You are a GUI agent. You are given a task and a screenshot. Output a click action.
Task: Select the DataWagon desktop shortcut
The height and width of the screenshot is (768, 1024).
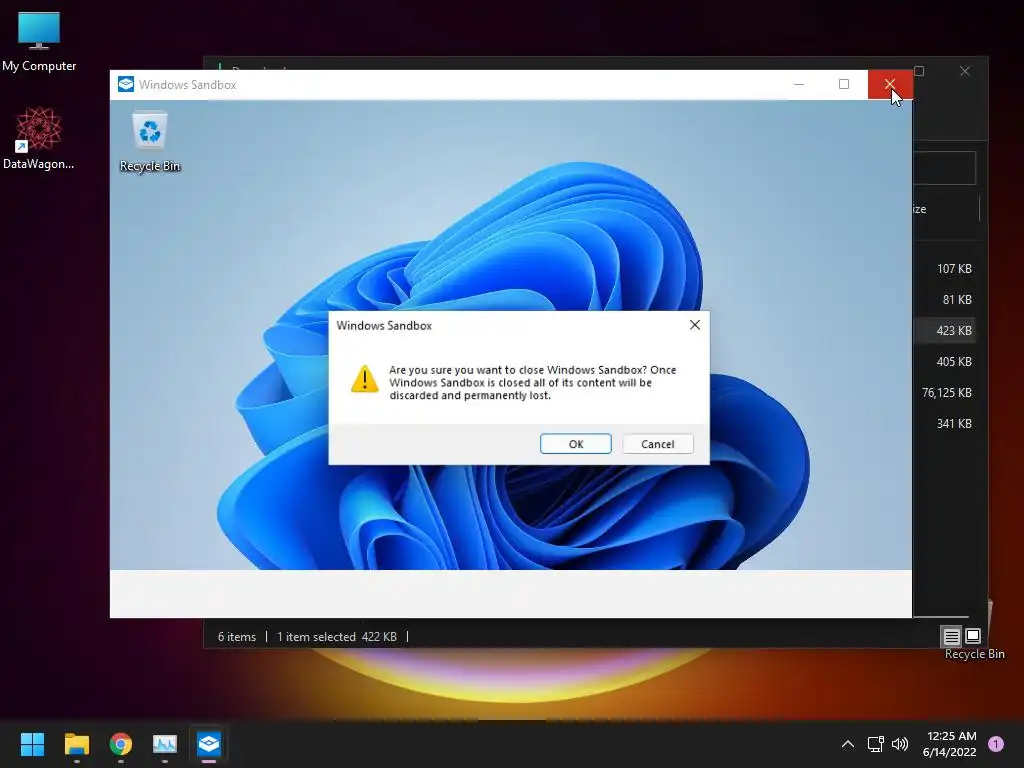[x=39, y=138]
